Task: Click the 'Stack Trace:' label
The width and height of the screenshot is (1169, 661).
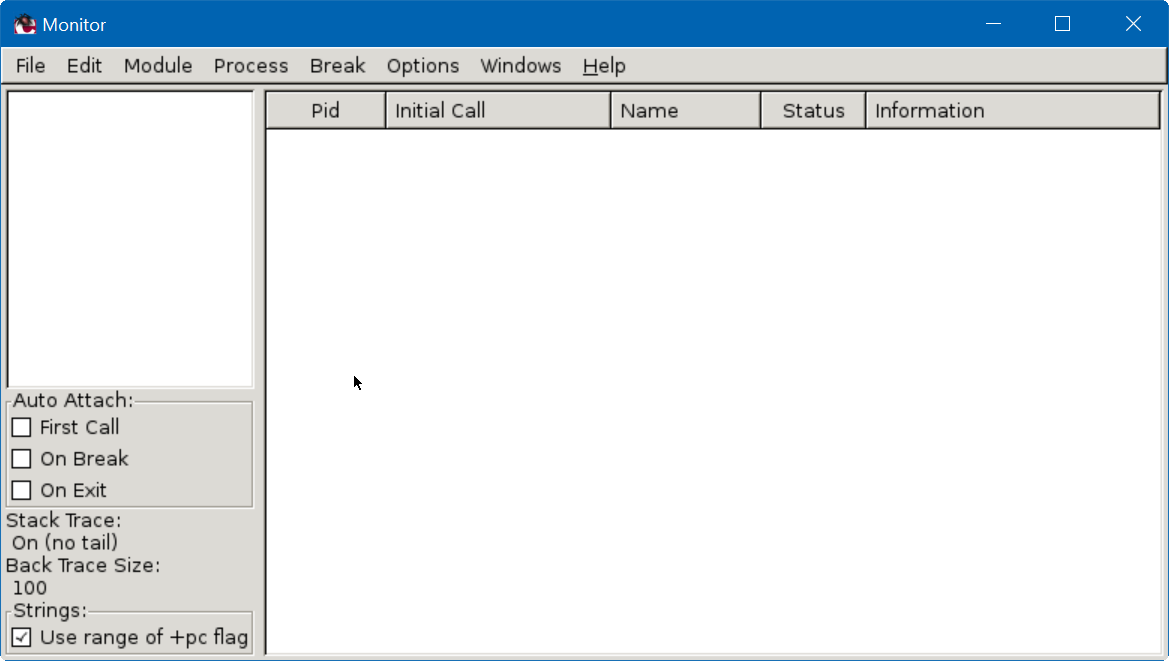Action: 63,520
